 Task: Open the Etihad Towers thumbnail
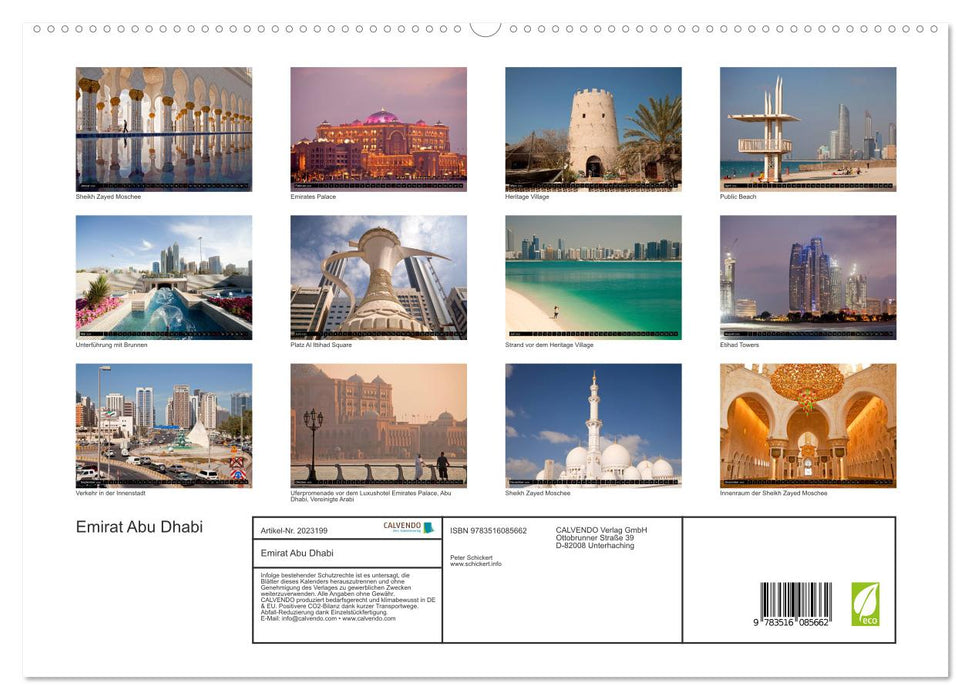click(808, 275)
